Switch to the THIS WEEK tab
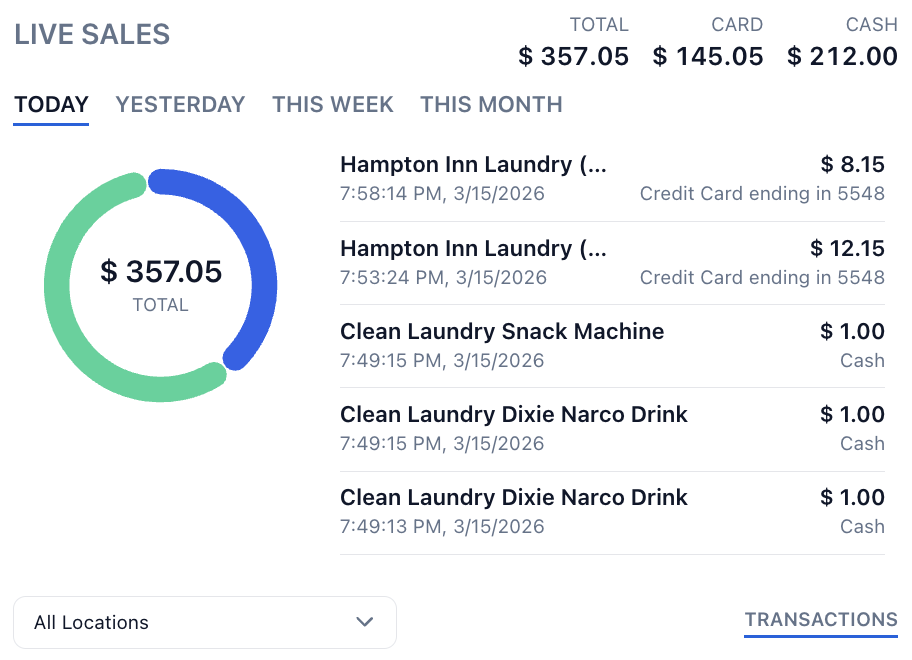The width and height of the screenshot is (912, 660). point(332,104)
